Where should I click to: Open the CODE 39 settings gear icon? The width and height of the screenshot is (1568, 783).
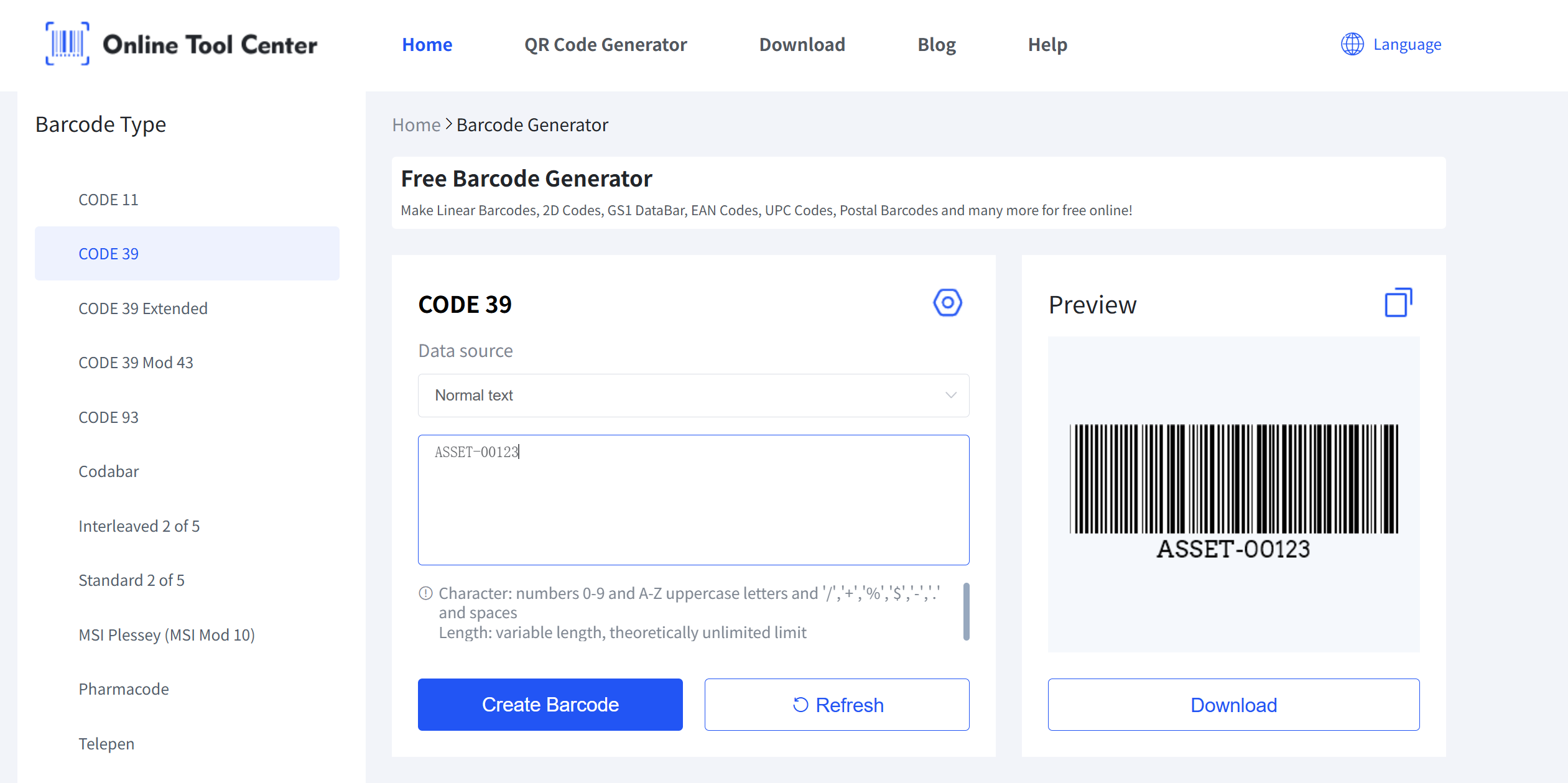click(x=947, y=303)
